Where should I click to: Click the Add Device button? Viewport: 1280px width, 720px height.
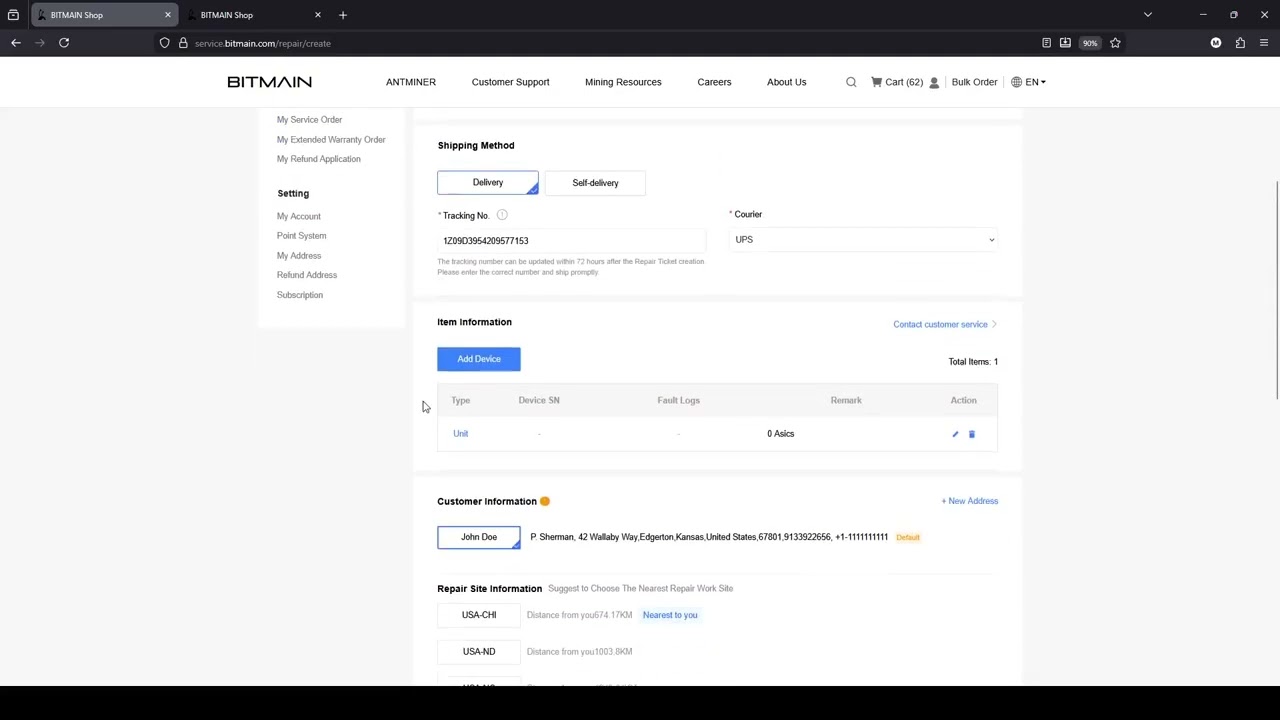(x=479, y=359)
